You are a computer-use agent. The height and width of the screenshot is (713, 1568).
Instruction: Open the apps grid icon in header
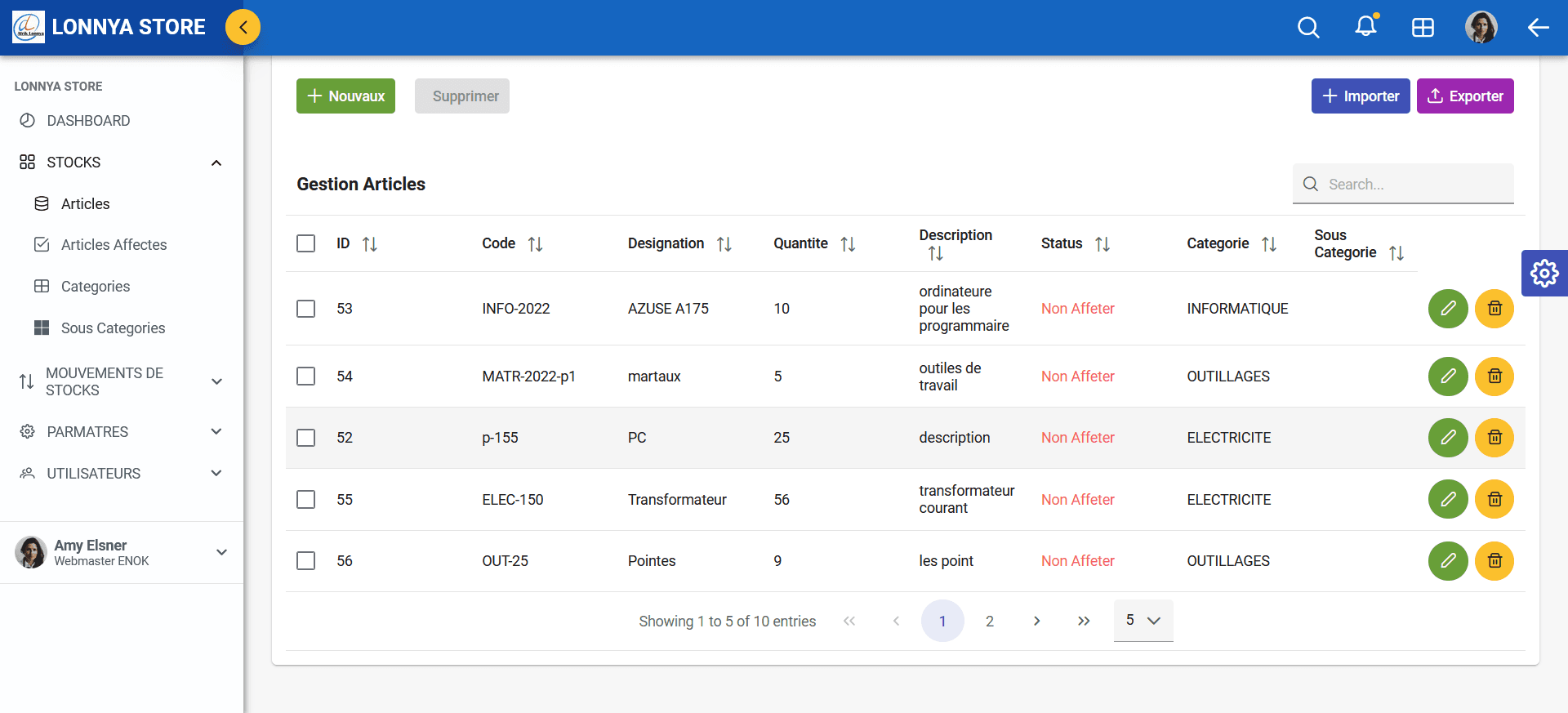pos(1423,28)
